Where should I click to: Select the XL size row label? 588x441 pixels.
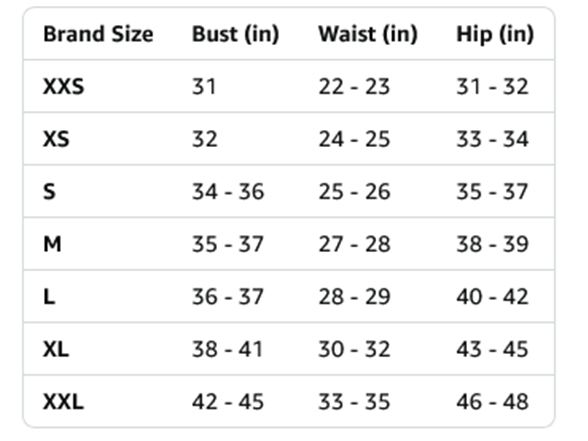pos(56,349)
